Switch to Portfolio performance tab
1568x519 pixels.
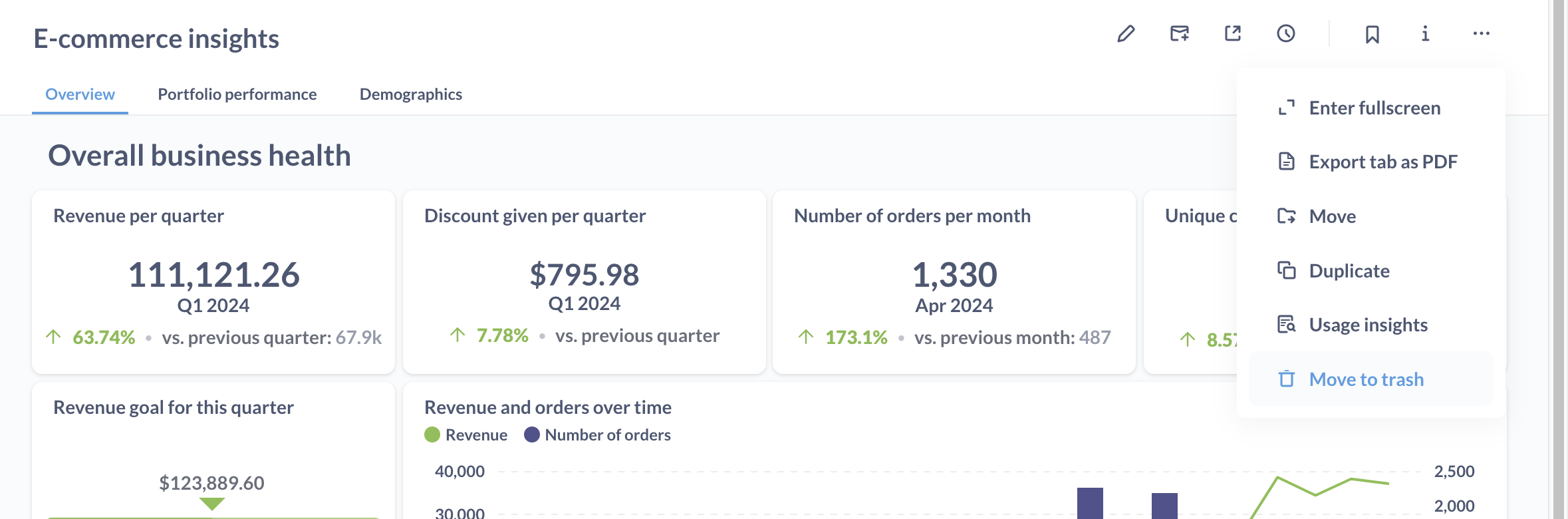coord(237,94)
